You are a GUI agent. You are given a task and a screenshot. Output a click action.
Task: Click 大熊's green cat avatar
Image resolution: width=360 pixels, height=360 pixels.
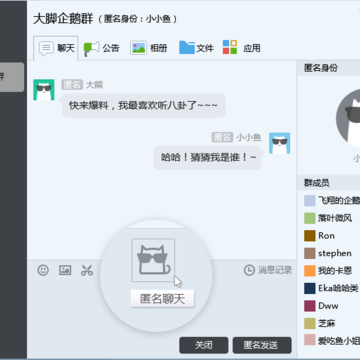(x=44, y=90)
